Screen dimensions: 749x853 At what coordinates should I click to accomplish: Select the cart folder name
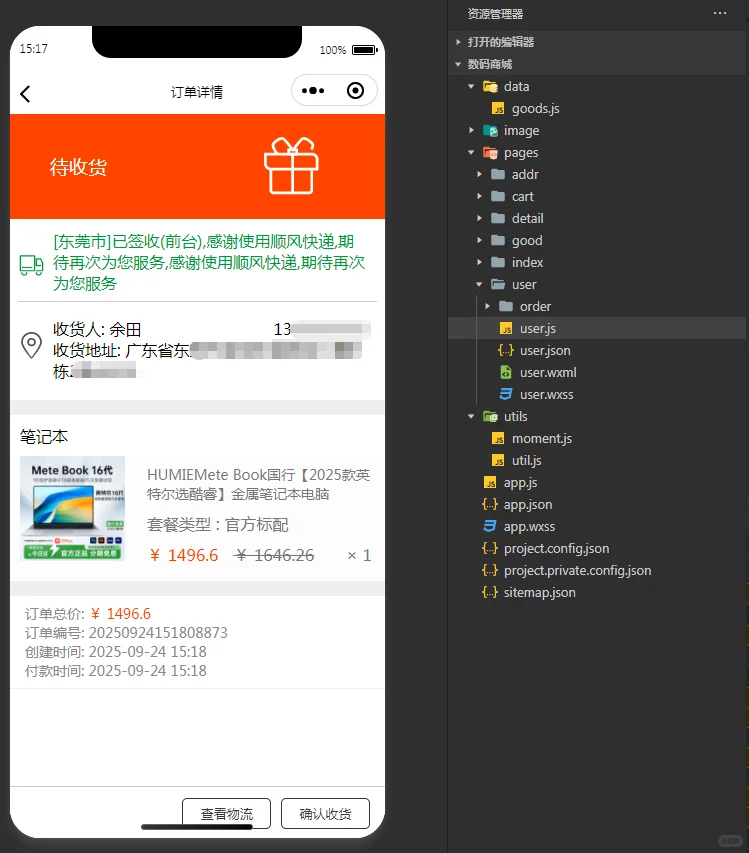pyautogui.click(x=523, y=196)
